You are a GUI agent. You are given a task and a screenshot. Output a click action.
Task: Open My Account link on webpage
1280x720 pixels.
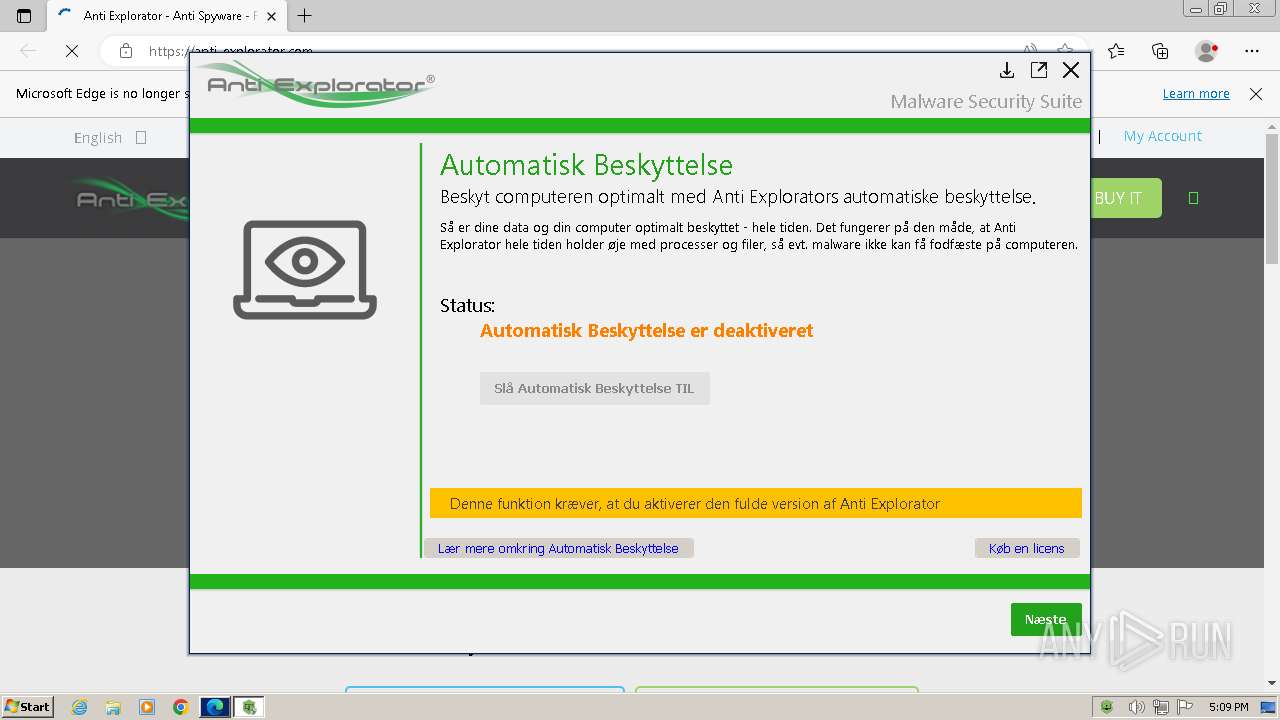[x=1162, y=136]
